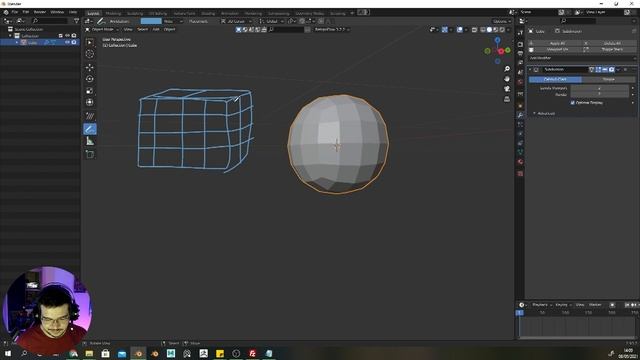Viewport: 640px width, 360px height.
Task: Switch to the Shading workspace tab
Action: coord(208,13)
